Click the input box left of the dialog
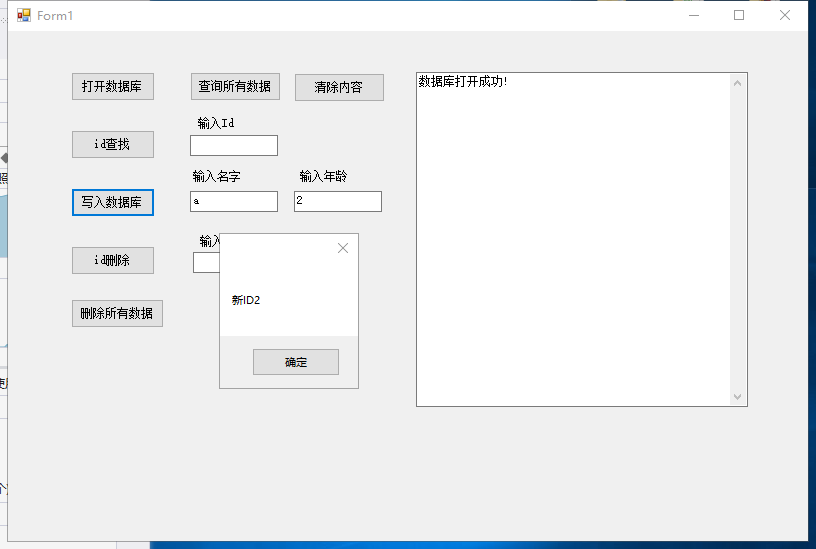This screenshot has height=549, width=816. click(x=206, y=263)
